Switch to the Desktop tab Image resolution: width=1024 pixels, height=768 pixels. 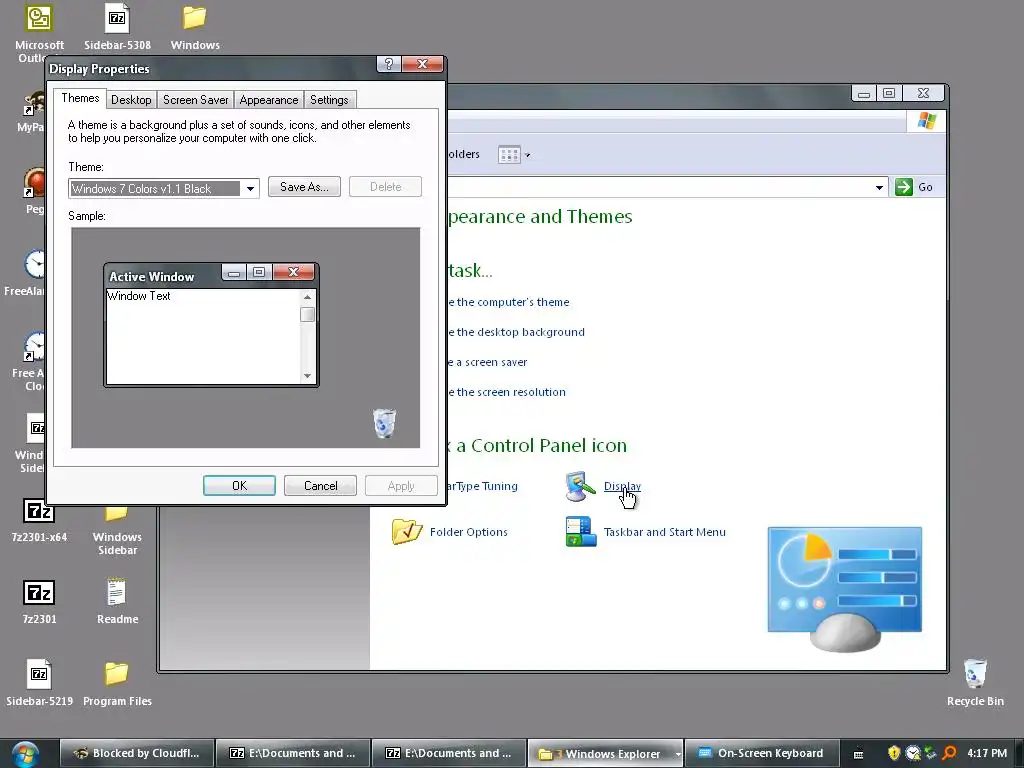point(131,99)
